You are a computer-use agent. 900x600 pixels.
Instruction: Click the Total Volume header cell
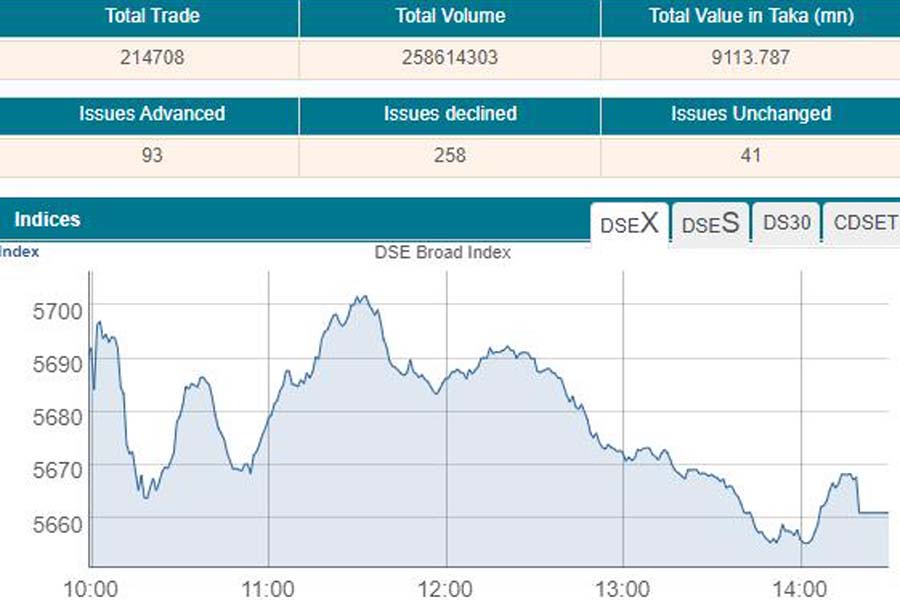coord(450,16)
